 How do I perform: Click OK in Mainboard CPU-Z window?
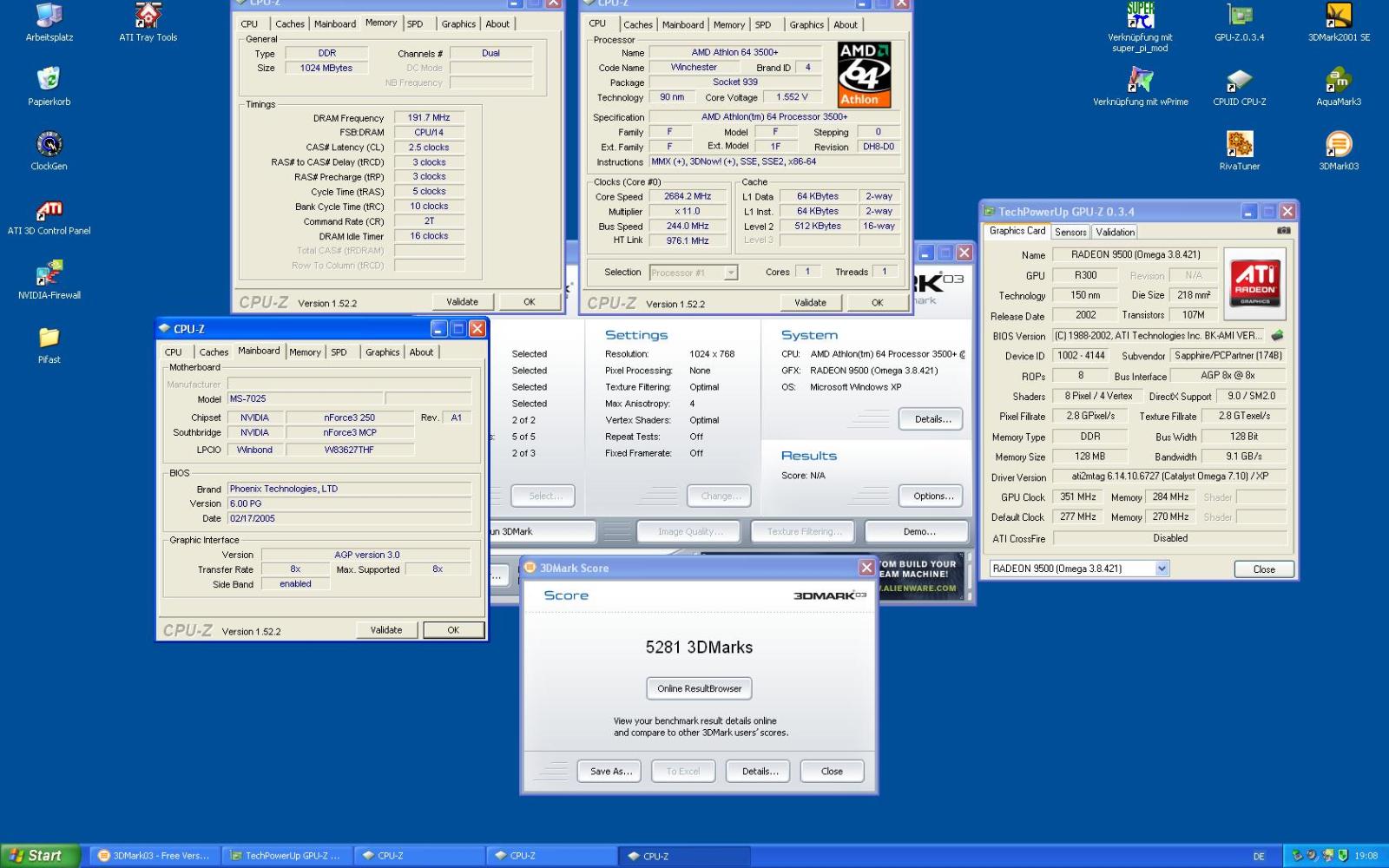click(x=453, y=630)
